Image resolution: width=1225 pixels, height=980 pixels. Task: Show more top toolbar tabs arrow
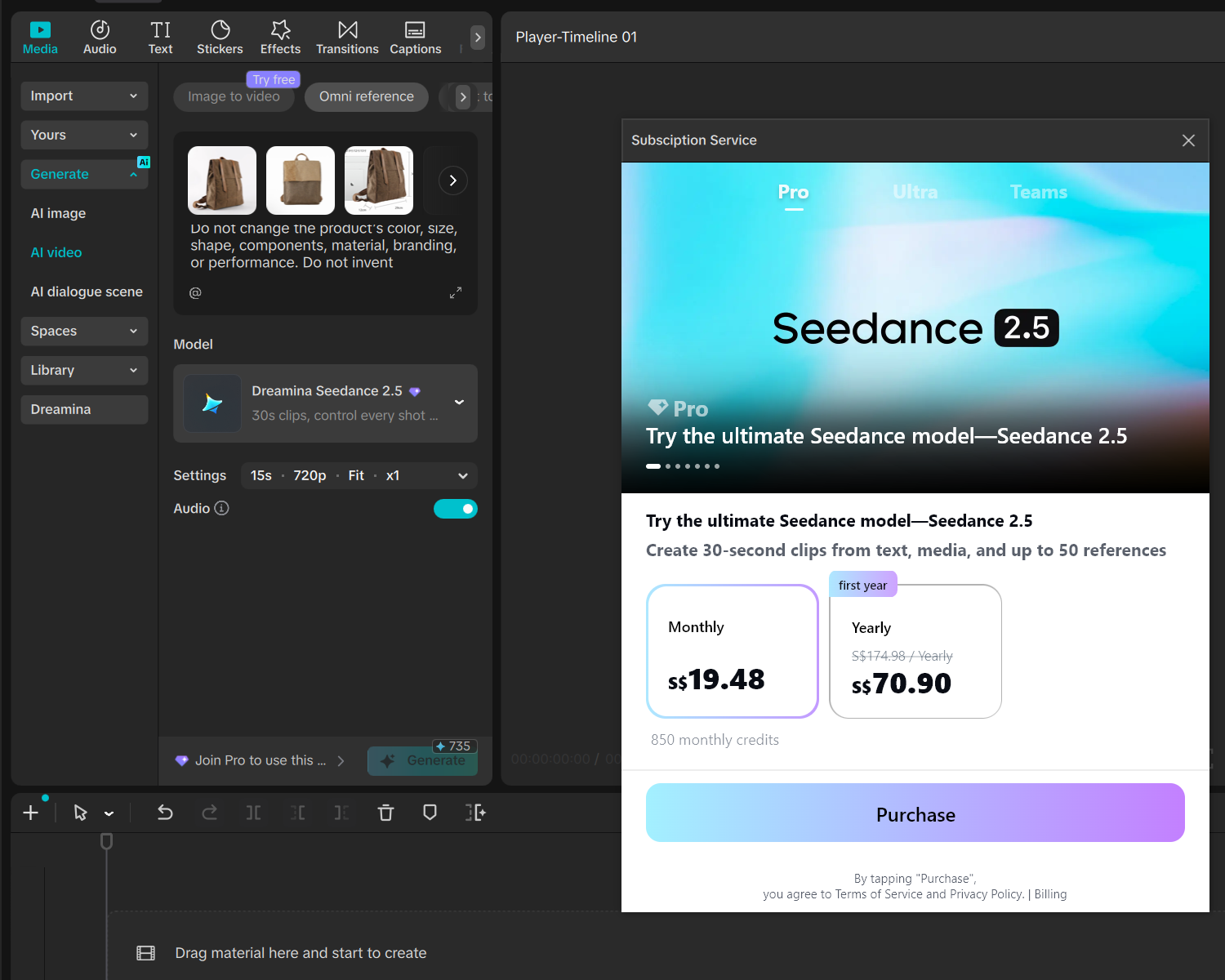tap(478, 37)
